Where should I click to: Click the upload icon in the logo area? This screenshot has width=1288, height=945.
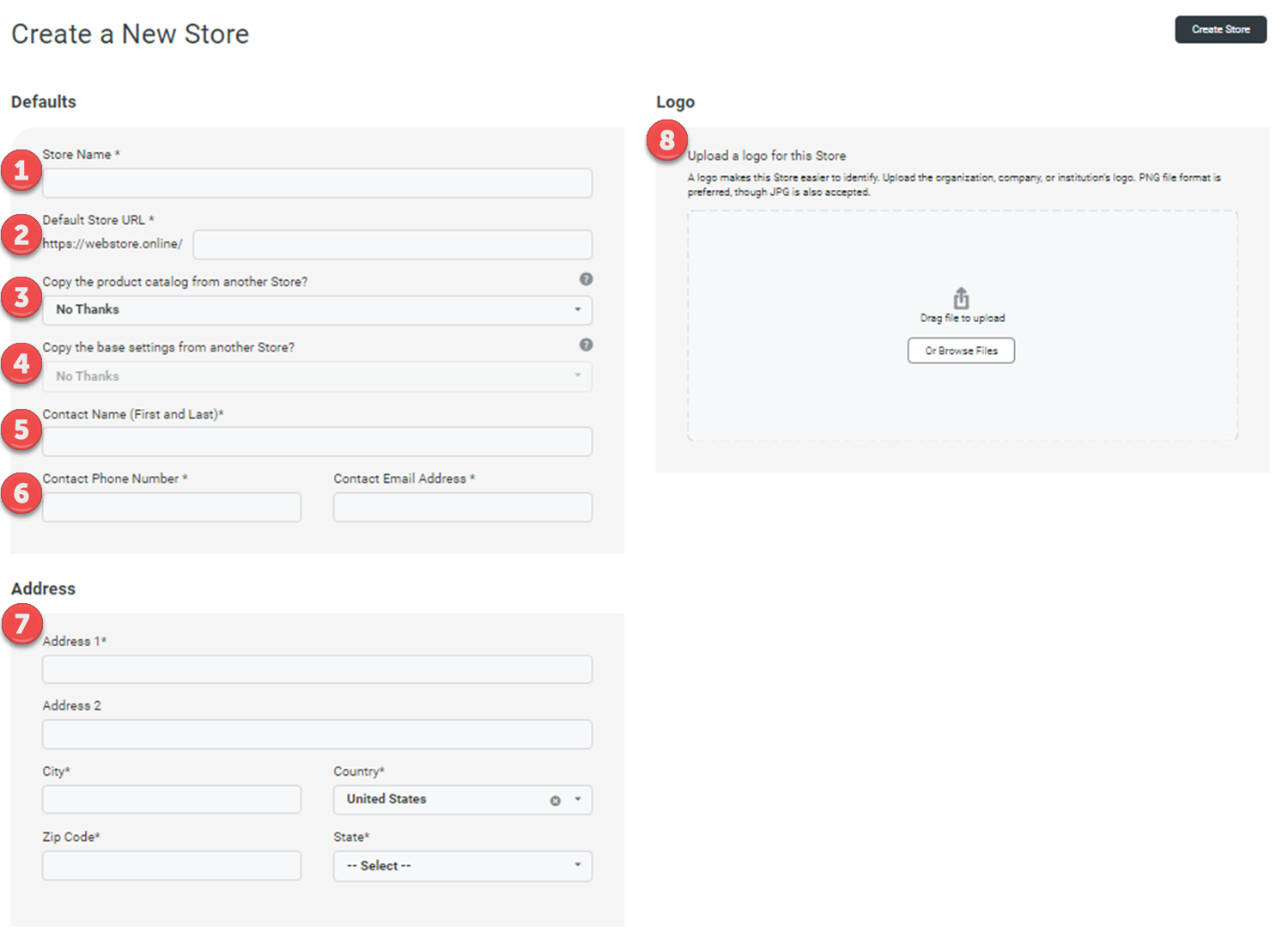point(961,298)
